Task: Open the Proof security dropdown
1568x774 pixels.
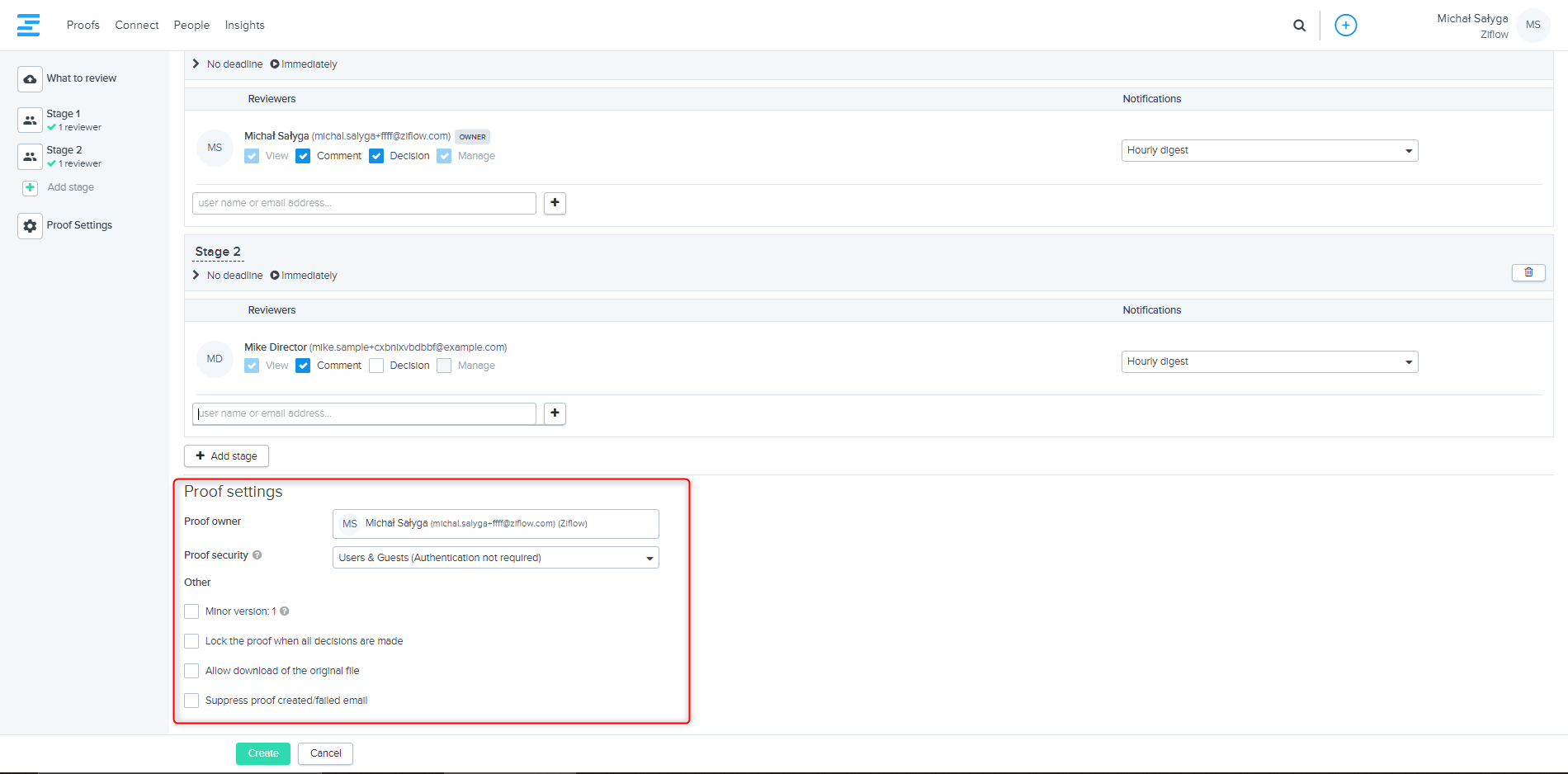Action: pos(495,558)
